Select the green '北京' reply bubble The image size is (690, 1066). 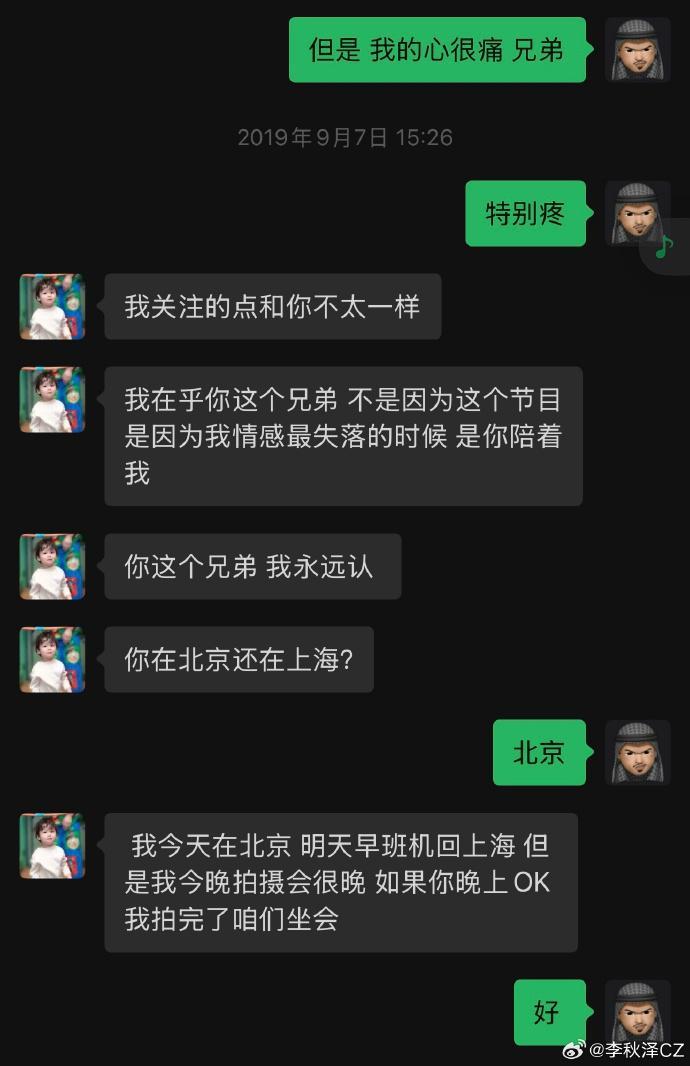(539, 752)
